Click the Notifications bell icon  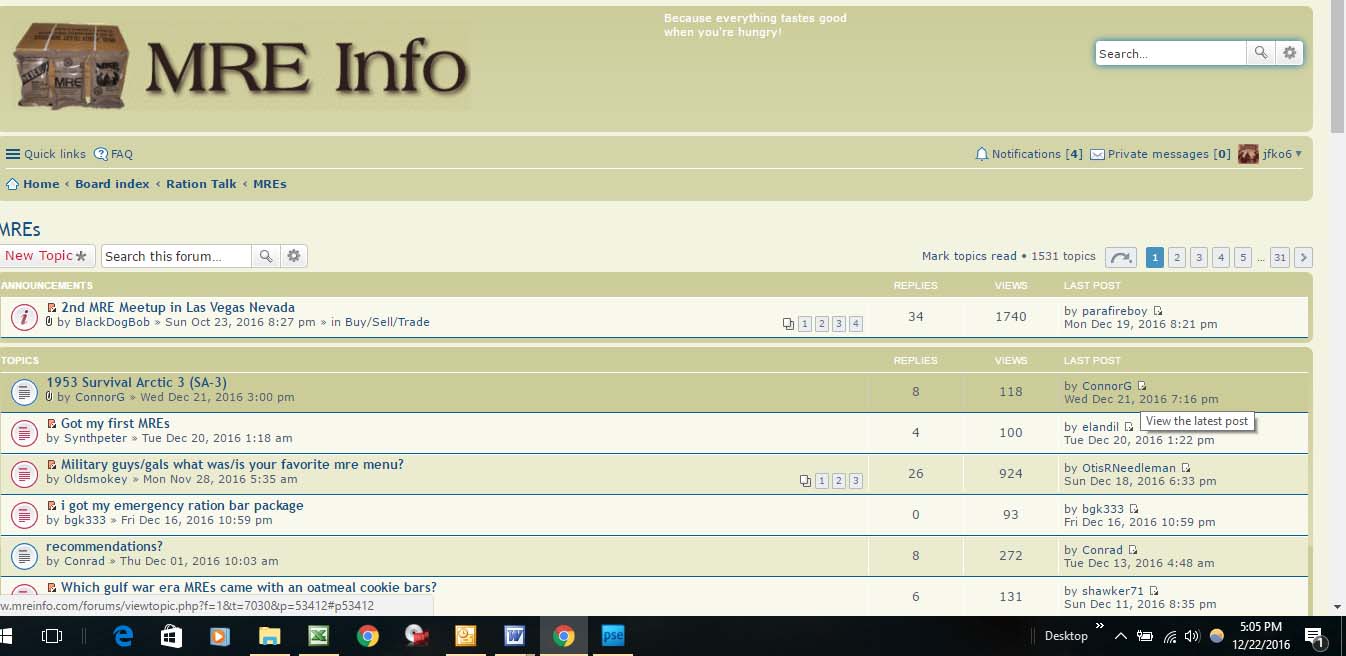point(982,154)
